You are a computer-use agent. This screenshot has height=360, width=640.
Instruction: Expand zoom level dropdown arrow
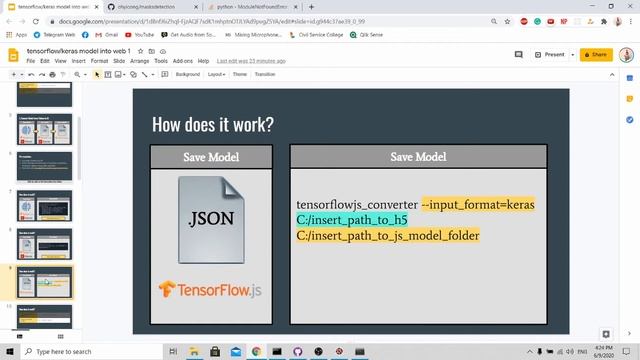point(85,74)
